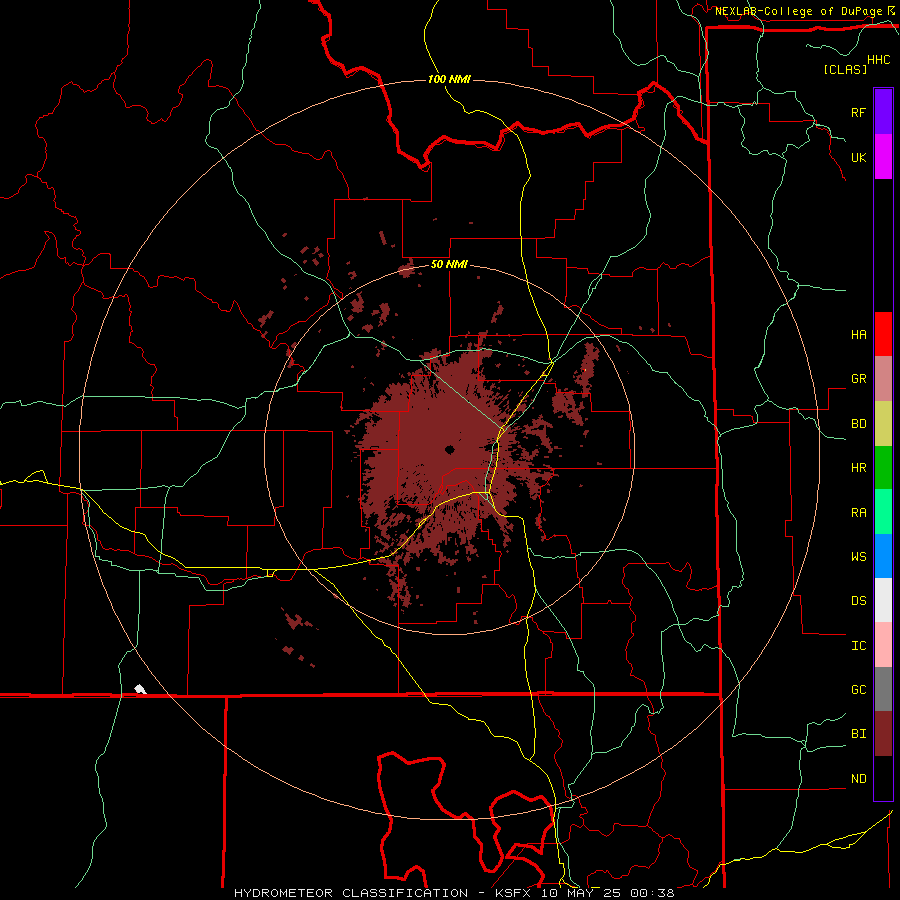The height and width of the screenshot is (900, 900).
Task: Click the IC legend label text
Action: [858, 646]
